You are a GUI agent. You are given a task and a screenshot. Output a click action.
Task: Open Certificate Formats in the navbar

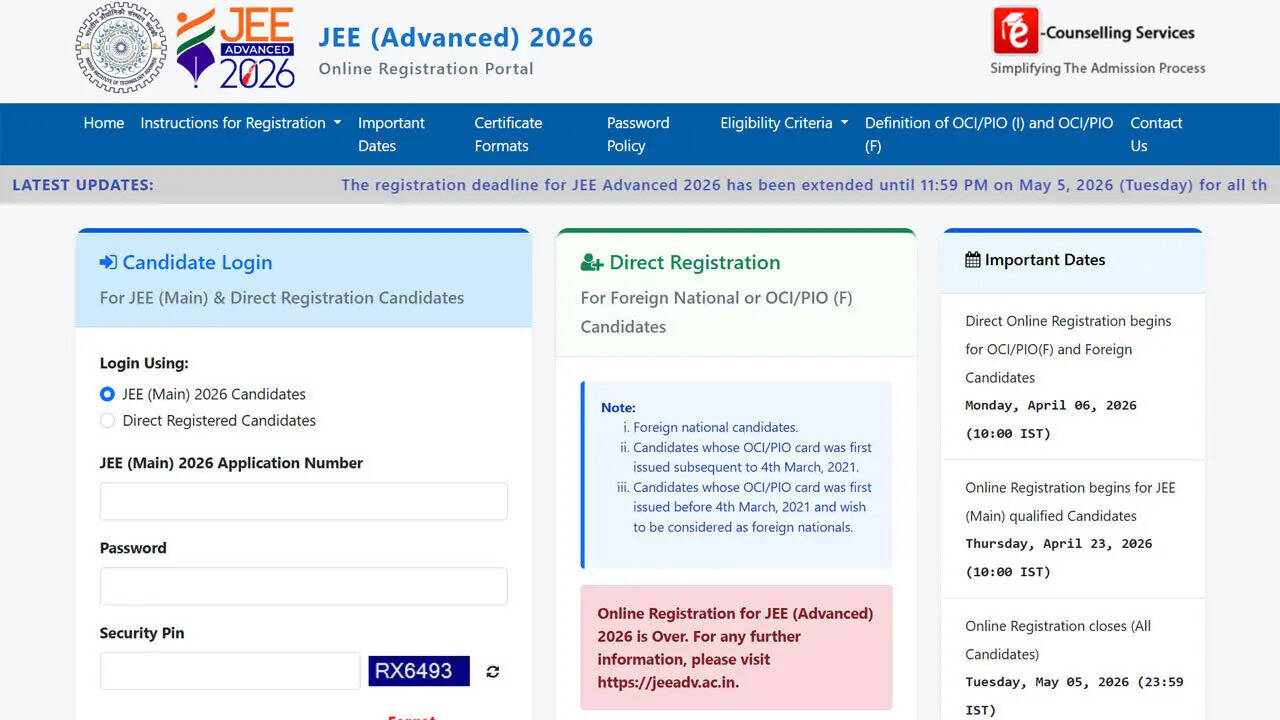click(508, 134)
